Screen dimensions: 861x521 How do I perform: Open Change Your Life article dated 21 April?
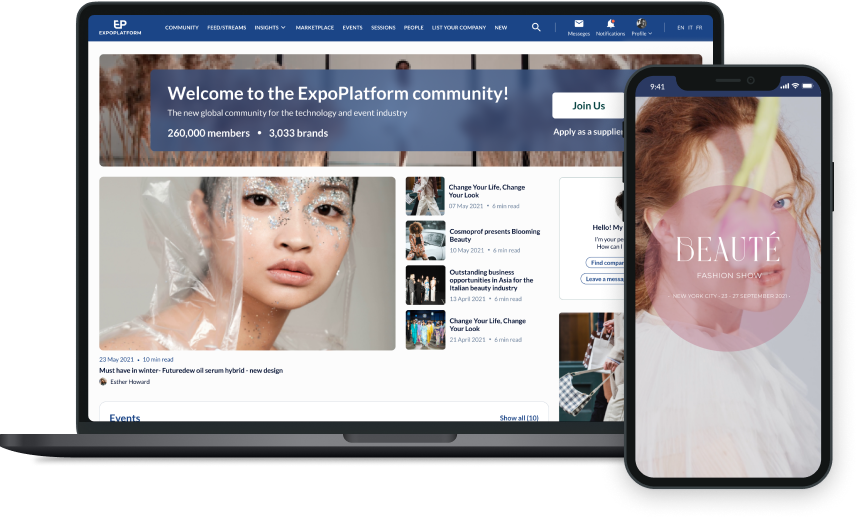488,324
